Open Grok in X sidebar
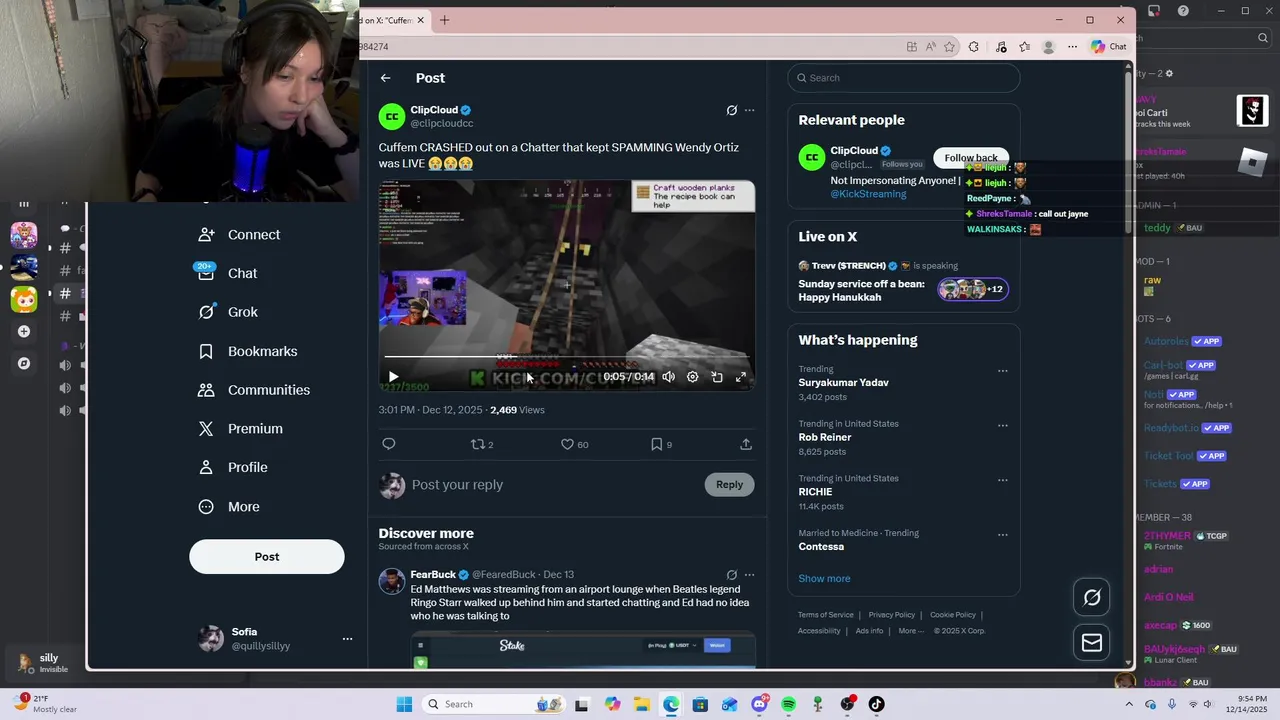Screen dimensions: 1280x720 [228, 312]
